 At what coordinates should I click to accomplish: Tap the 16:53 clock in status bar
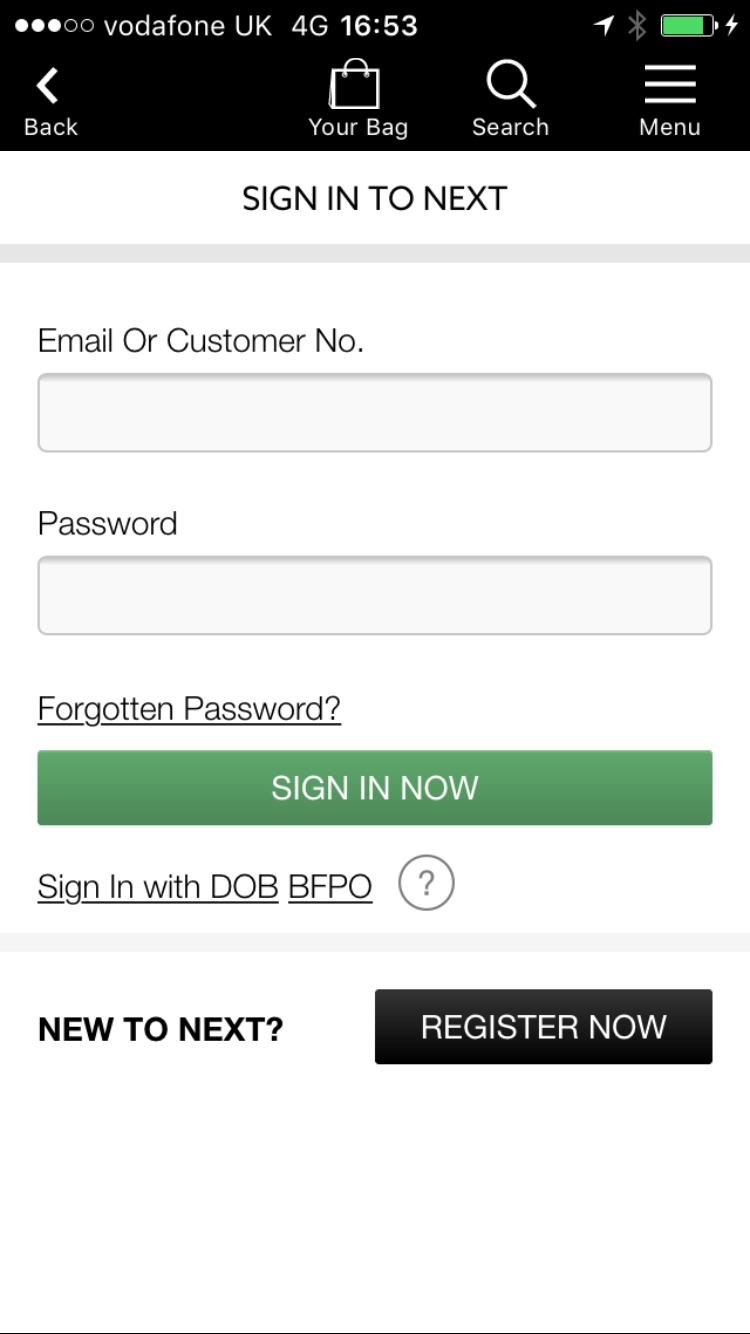pyautogui.click(x=379, y=26)
